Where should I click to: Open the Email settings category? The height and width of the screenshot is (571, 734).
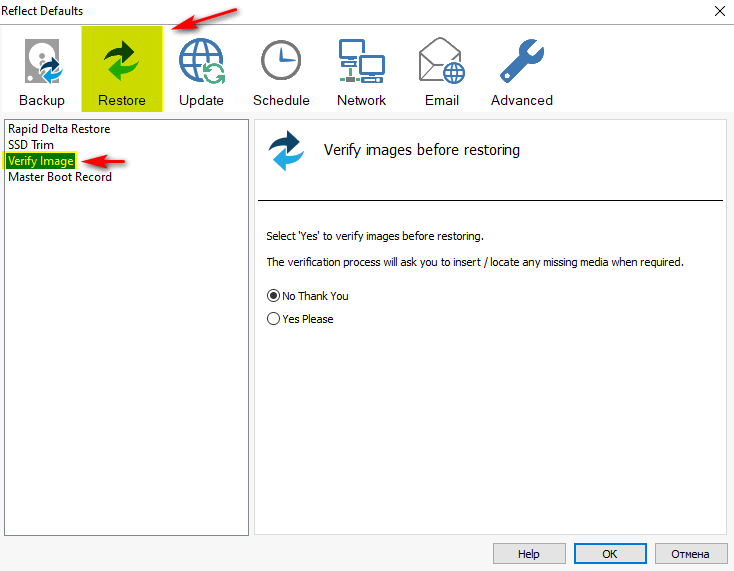tap(441, 70)
